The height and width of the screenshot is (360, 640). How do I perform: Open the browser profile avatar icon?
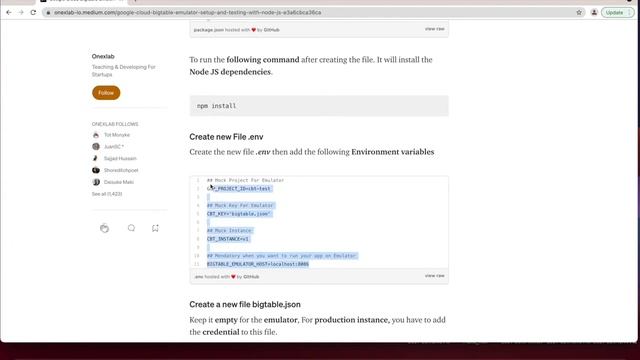(x=594, y=13)
